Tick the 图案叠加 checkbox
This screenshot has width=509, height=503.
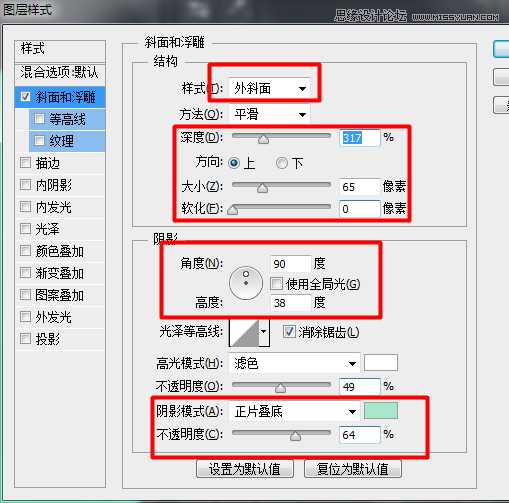coord(25,295)
